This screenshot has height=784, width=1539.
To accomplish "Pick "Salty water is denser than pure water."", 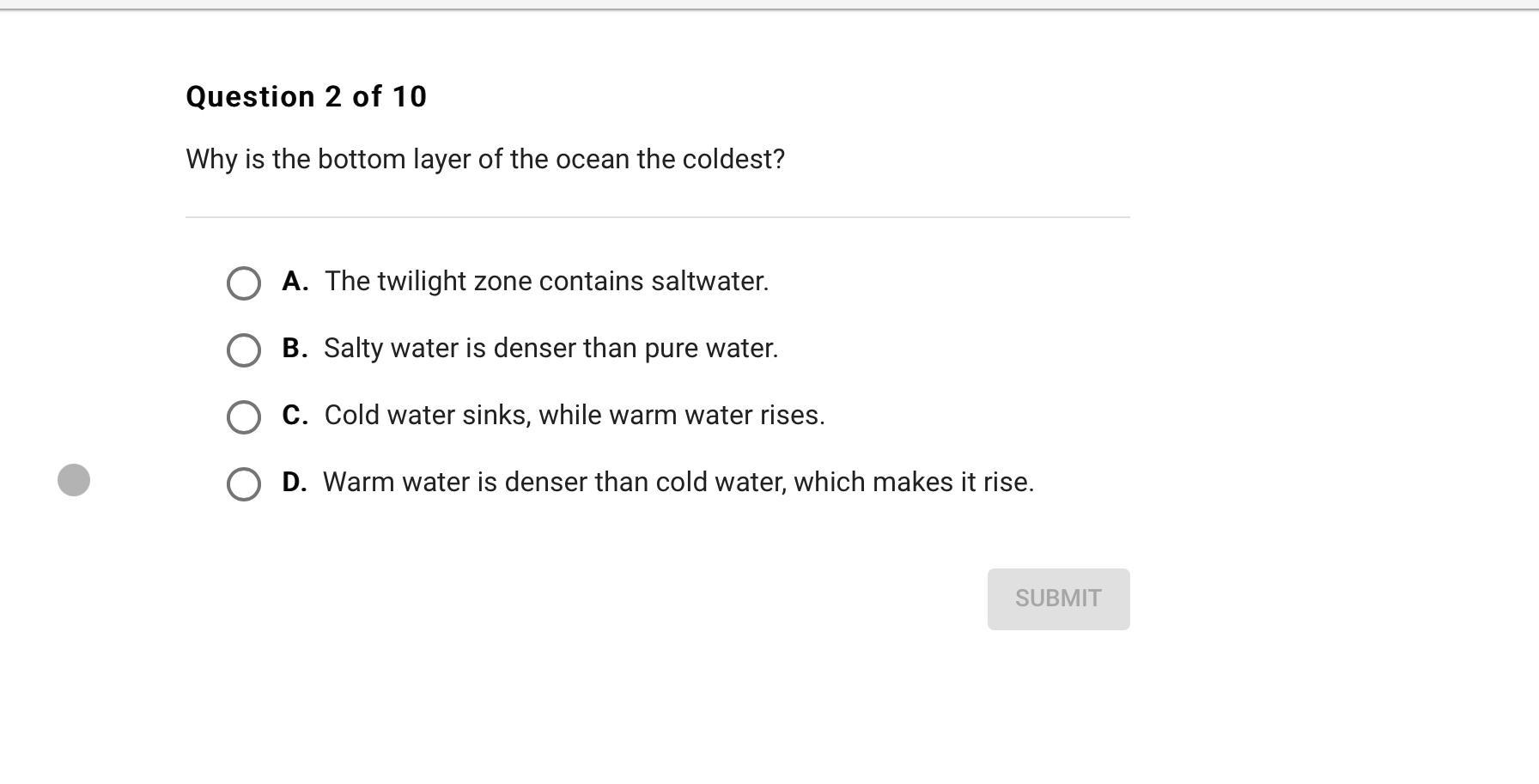I will pos(551,349).
